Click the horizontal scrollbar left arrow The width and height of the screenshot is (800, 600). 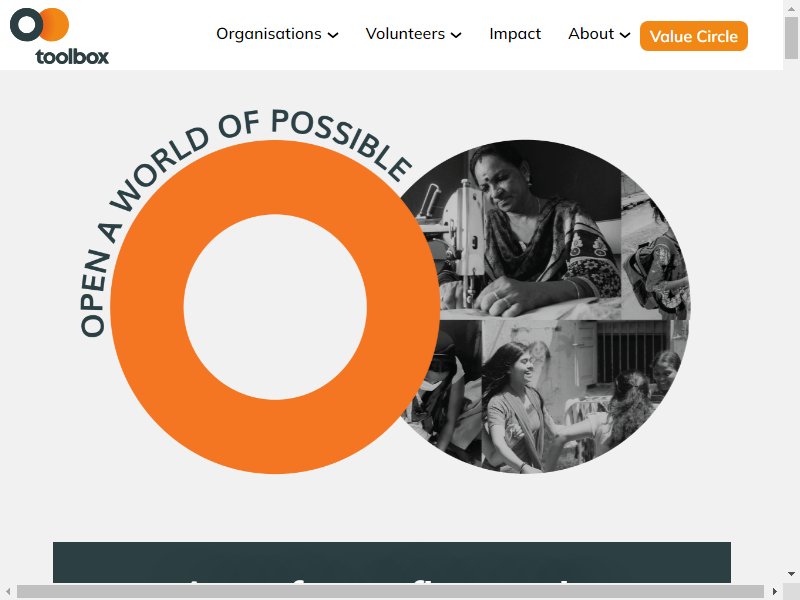(8, 591)
